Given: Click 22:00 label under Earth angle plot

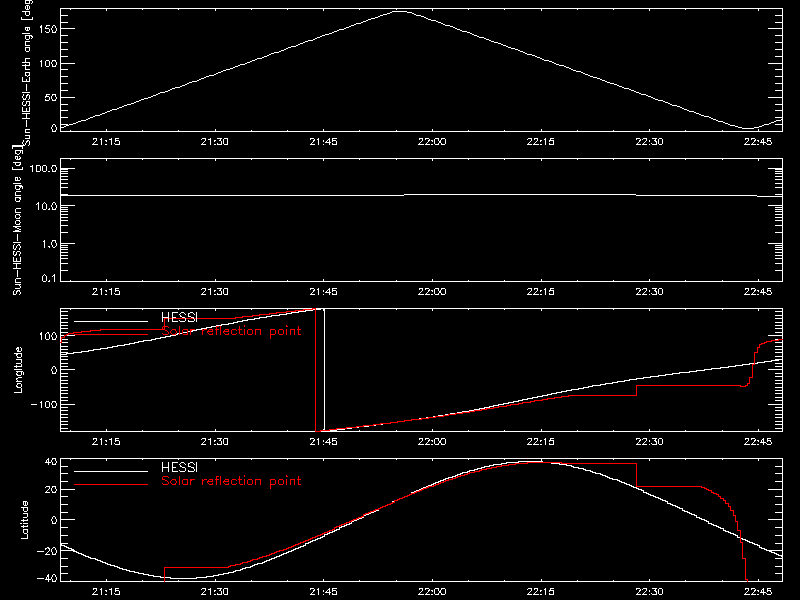Looking at the screenshot, I should (432, 142).
